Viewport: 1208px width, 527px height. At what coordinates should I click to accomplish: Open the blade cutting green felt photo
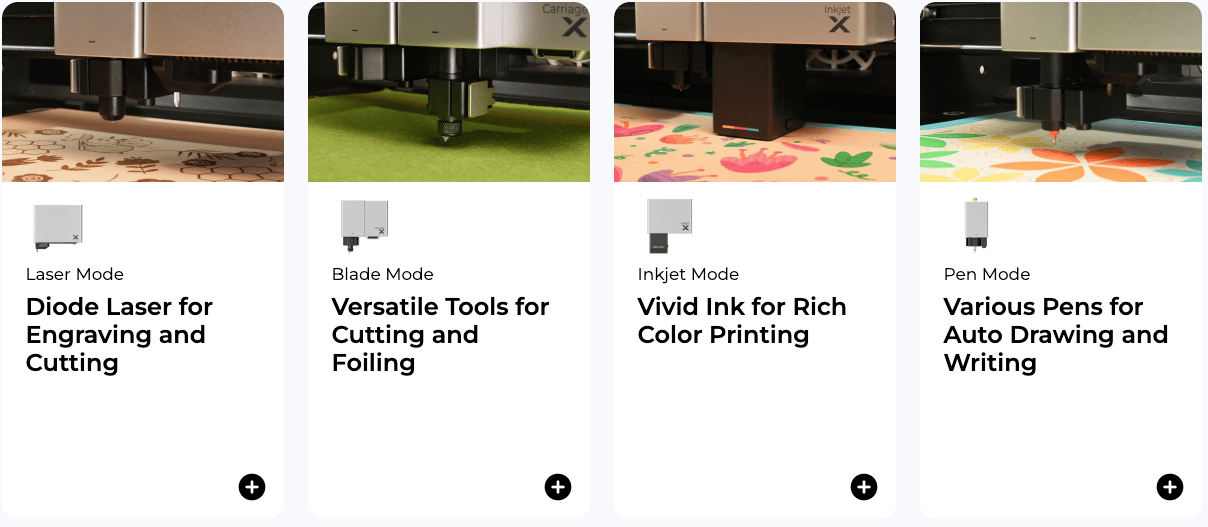pos(449,92)
